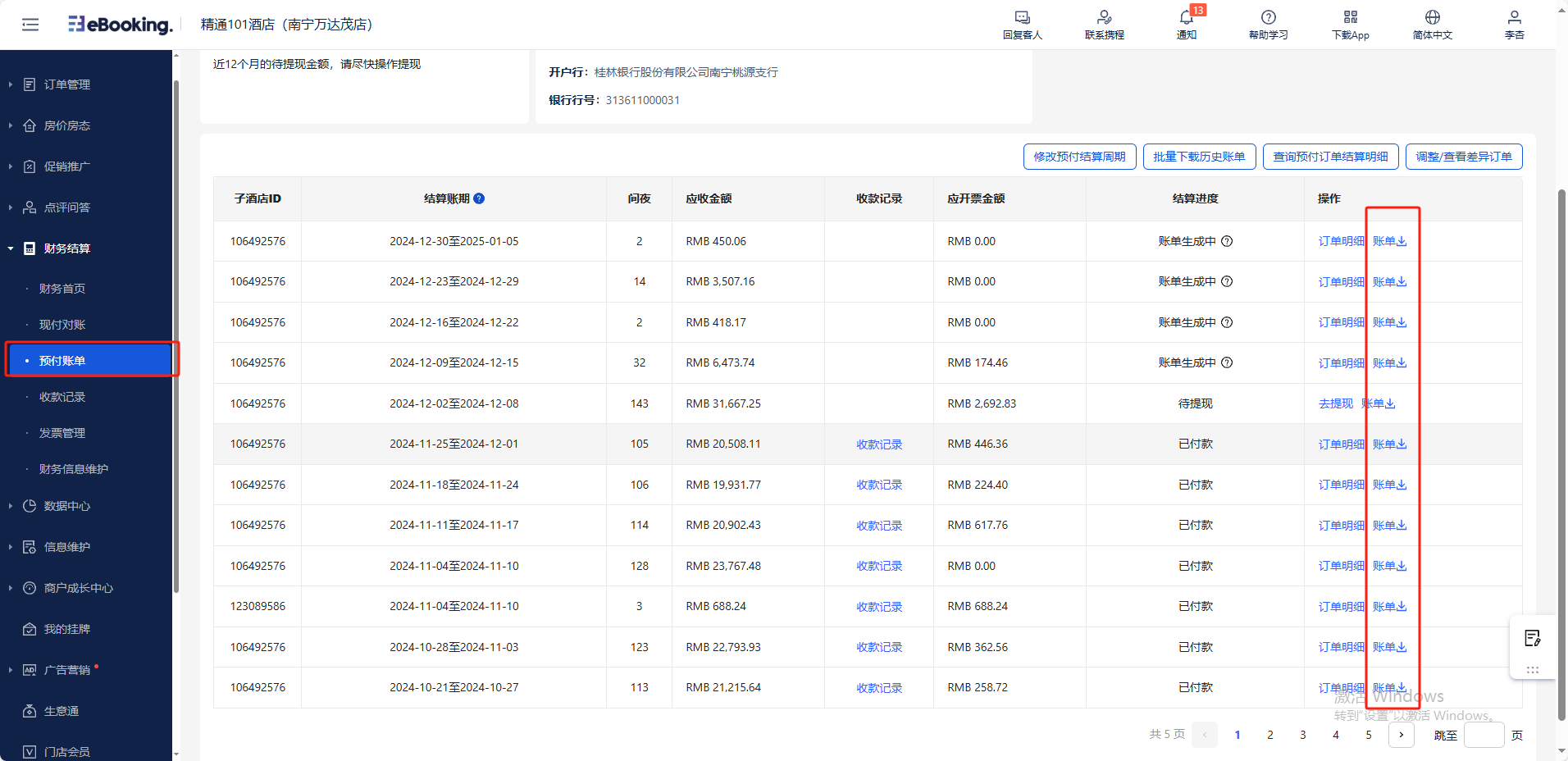Click the 批量下载历史账单 button
The width and height of the screenshot is (1568, 761).
point(1199,157)
